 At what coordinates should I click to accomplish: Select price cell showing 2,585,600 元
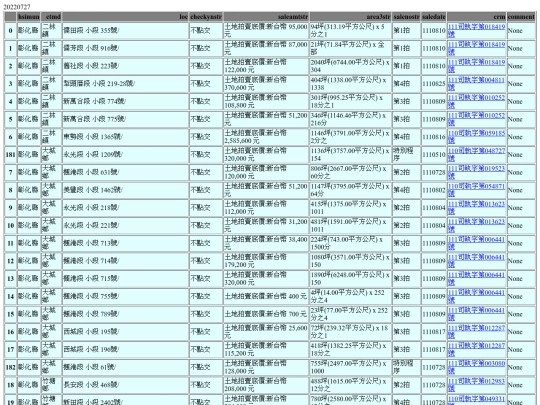[266, 137]
